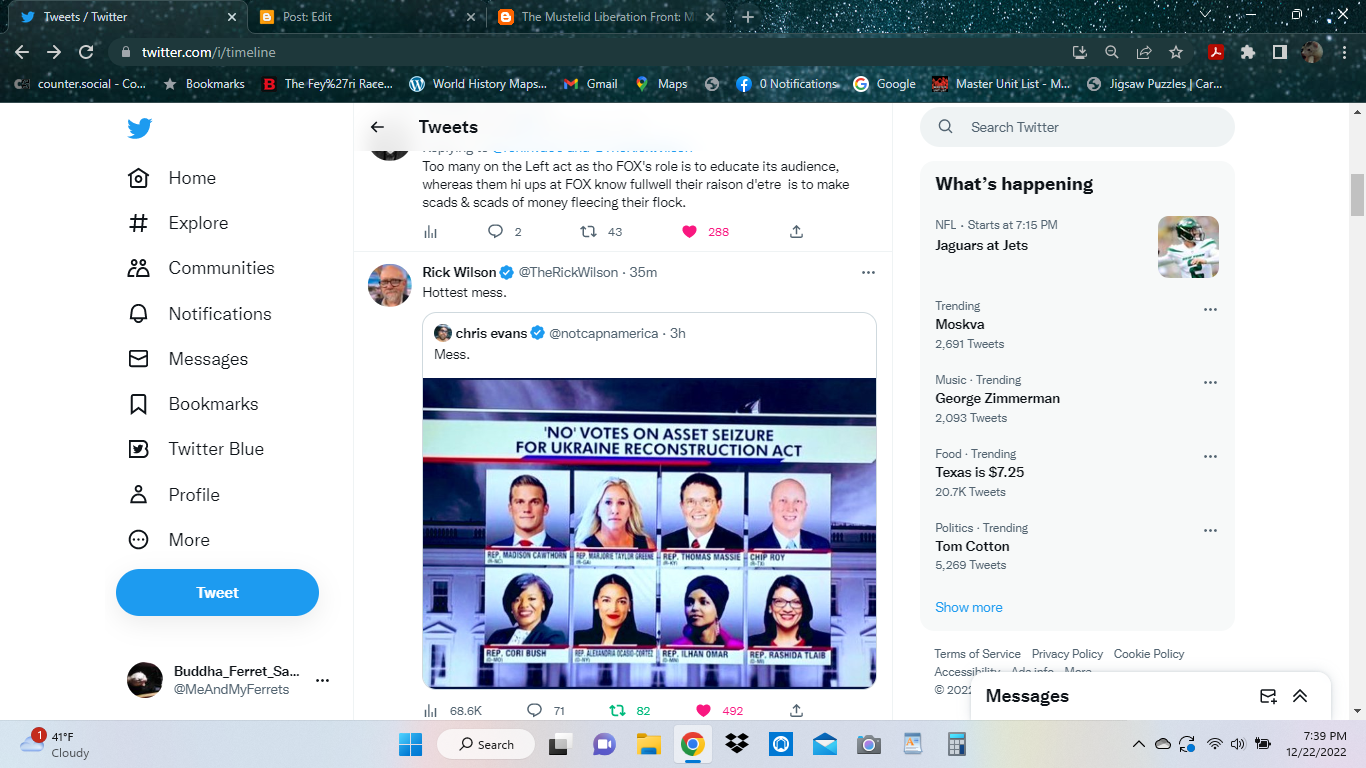Open the 'NO' votes image

click(649, 533)
